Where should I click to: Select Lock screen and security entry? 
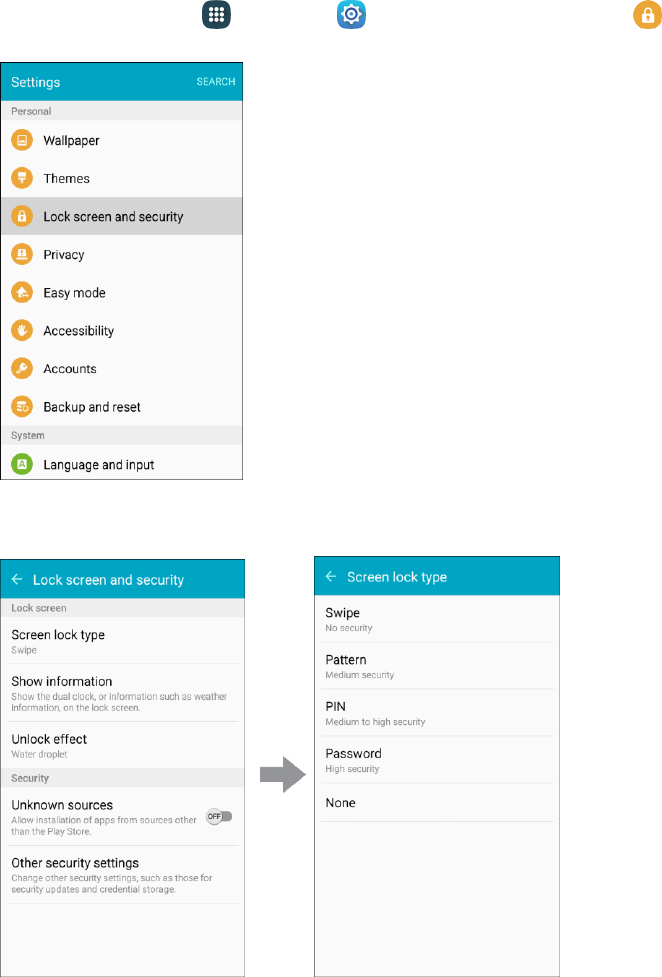122,216
